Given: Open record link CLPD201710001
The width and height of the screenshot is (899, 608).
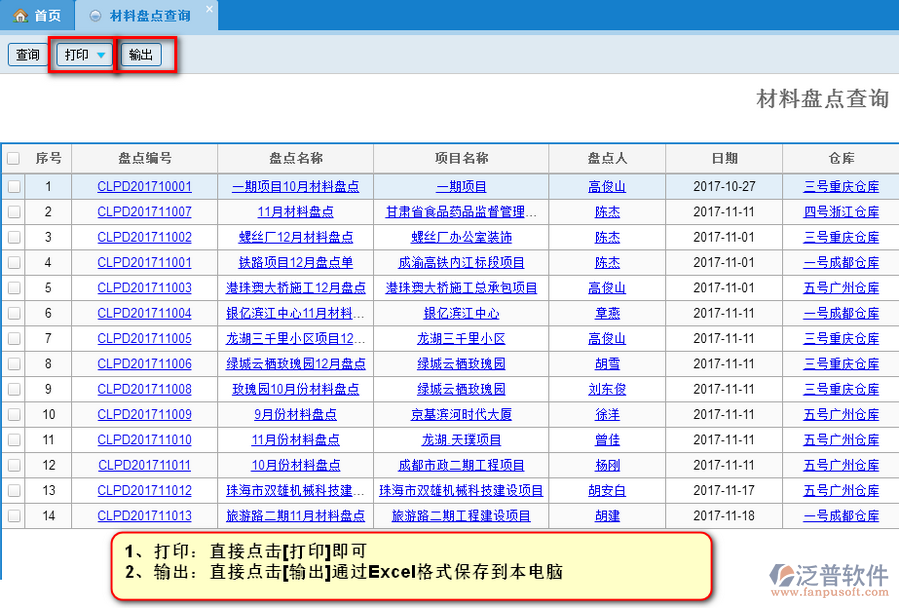Looking at the screenshot, I should 144,187.
